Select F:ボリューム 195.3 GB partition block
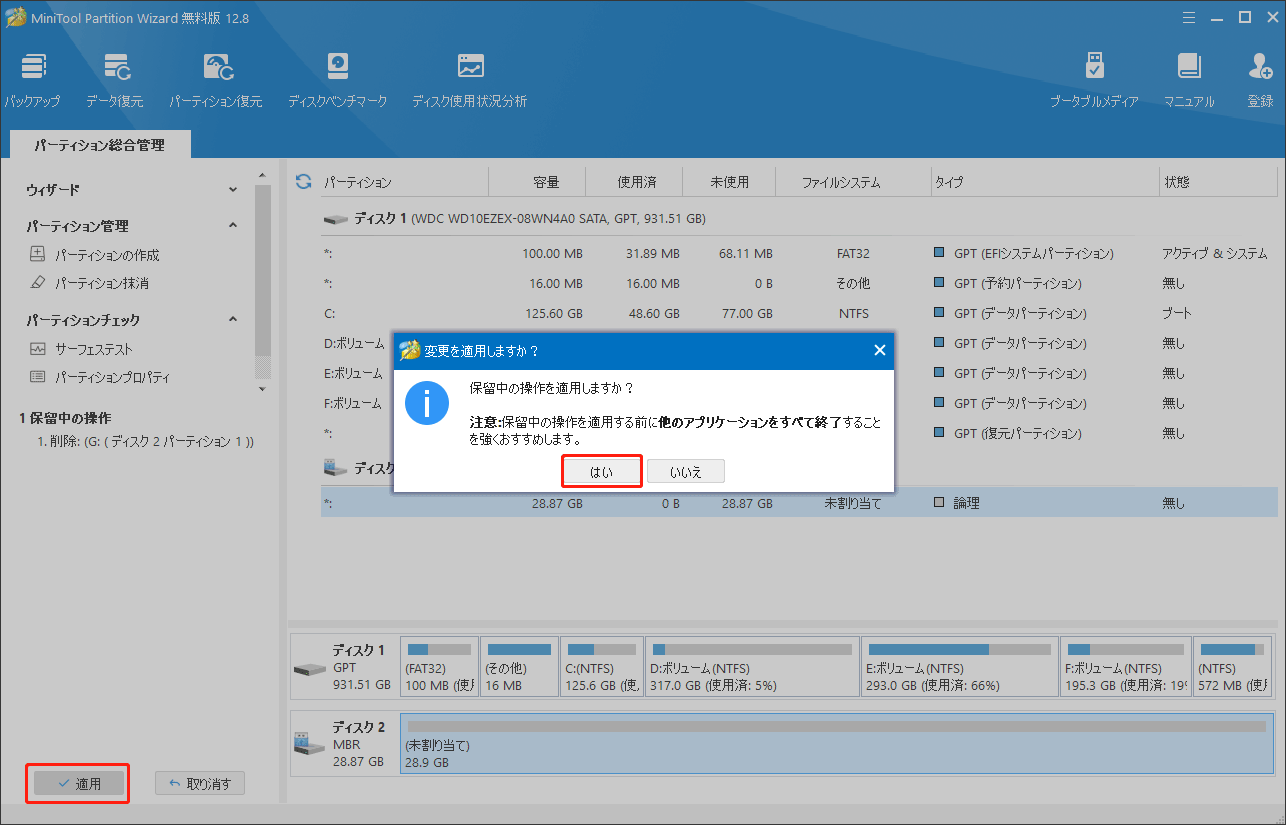Screen dimensions: 1286x825 1126,667
